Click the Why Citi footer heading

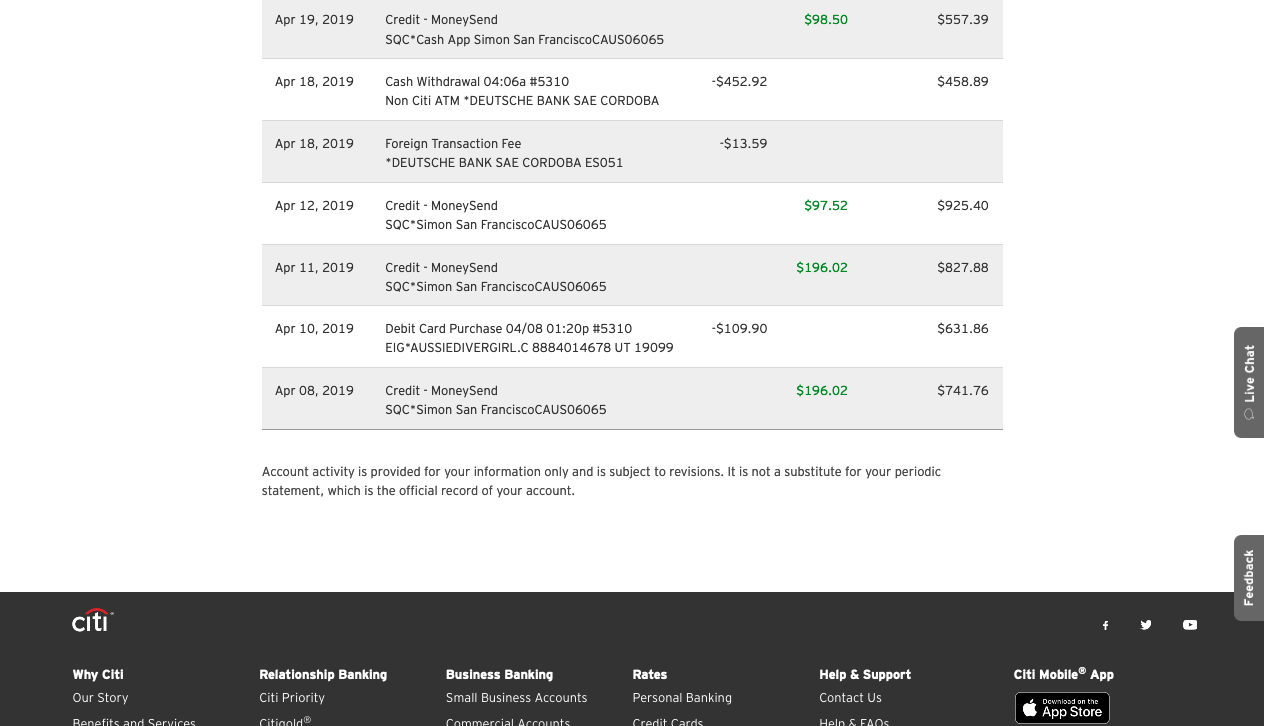point(98,675)
